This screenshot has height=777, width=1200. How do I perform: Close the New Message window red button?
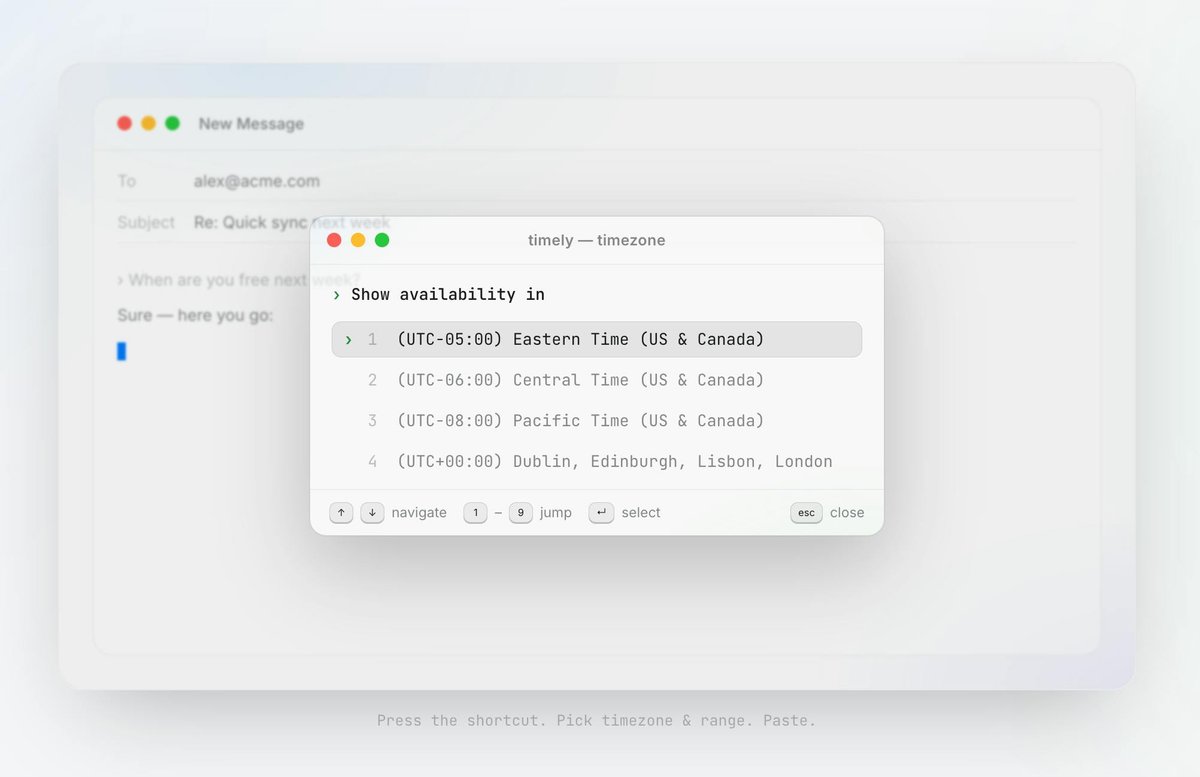[125, 123]
